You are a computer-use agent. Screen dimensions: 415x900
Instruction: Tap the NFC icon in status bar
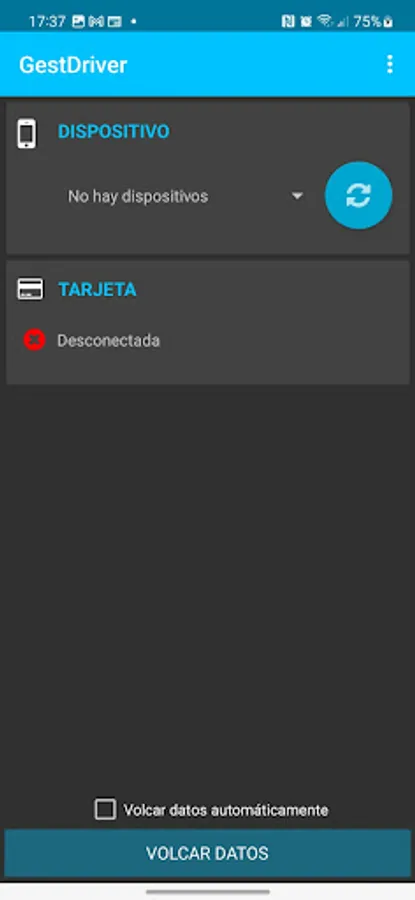coord(288,22)
